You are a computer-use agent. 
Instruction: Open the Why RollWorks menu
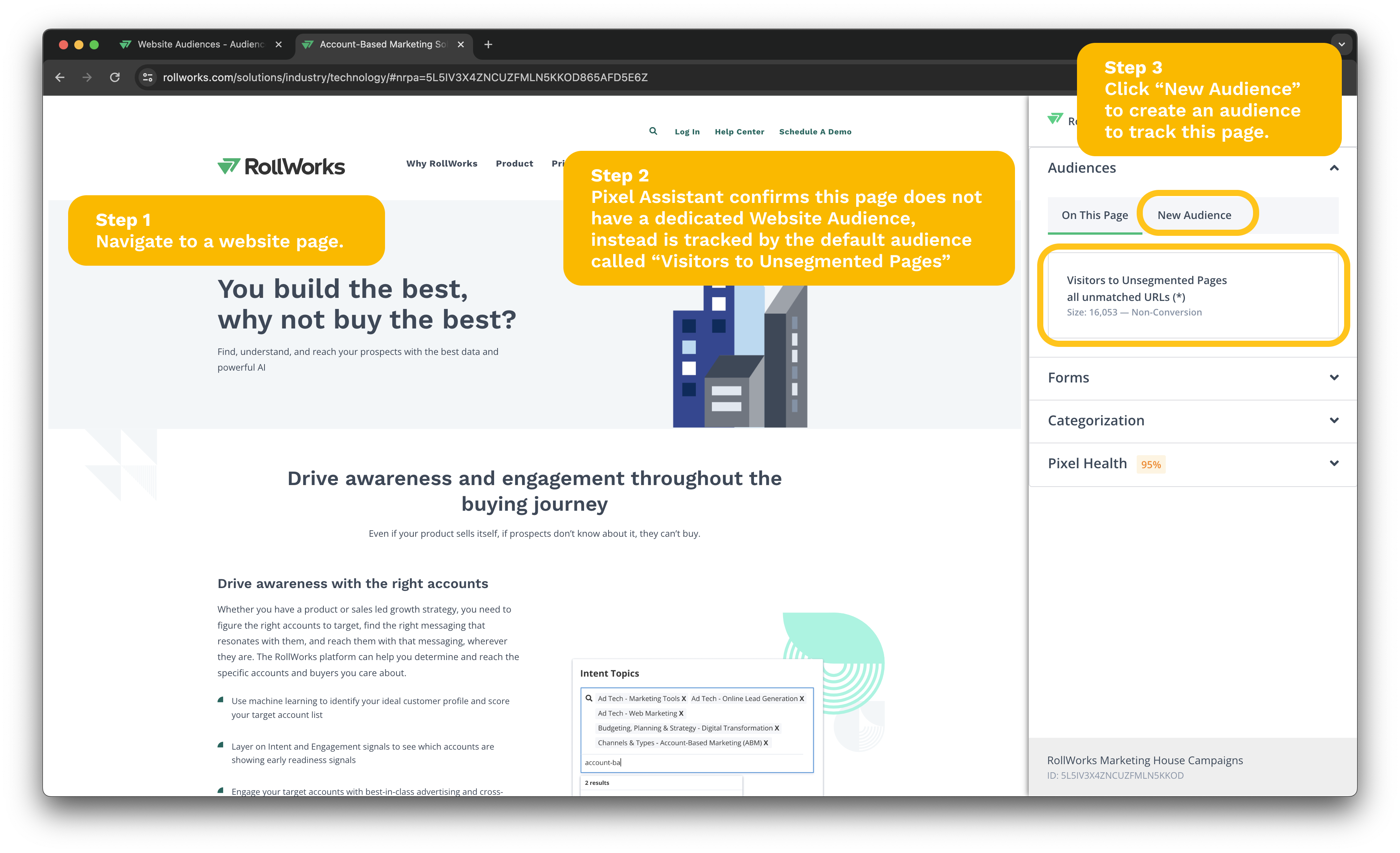pyautogui.click(x=442, y=163)
